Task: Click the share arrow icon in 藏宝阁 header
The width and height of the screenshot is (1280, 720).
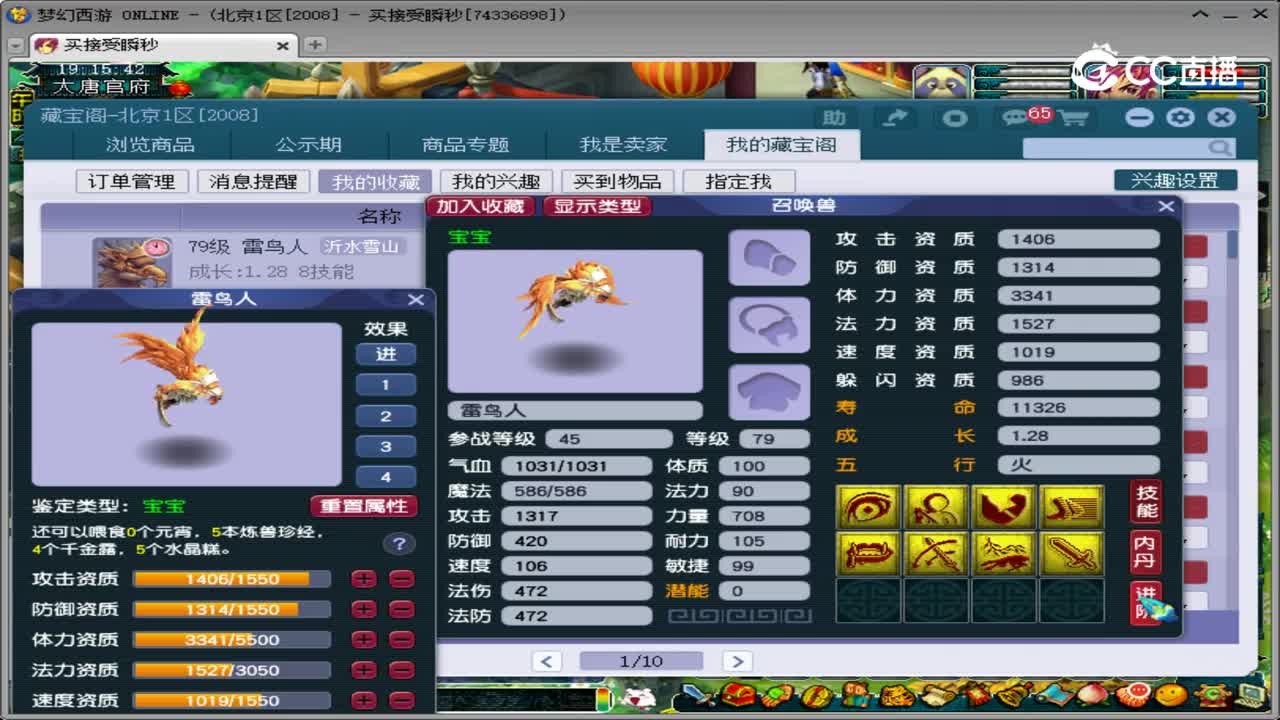Action: point(895,118)
